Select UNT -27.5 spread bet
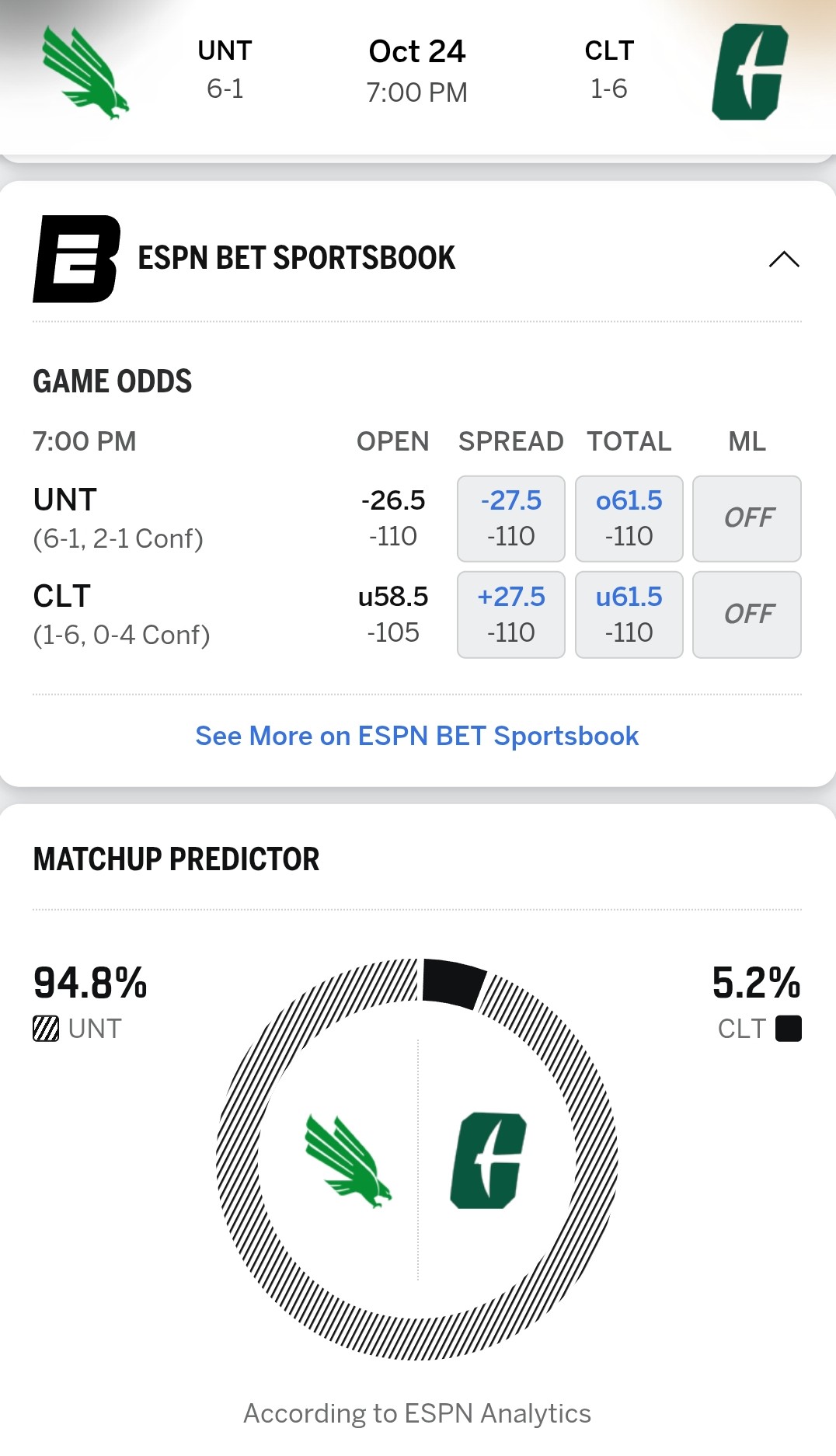Viewport: 836px width, 1456px height. [510, 518]
